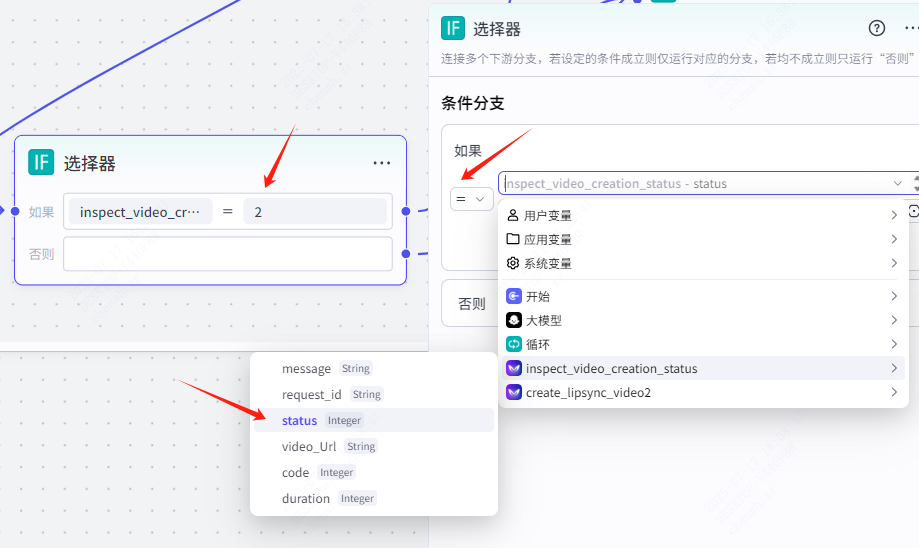Viewport: 919px width, 548px height.
Task: Click the 循环 loop node icon
Action: coord(514,344)
